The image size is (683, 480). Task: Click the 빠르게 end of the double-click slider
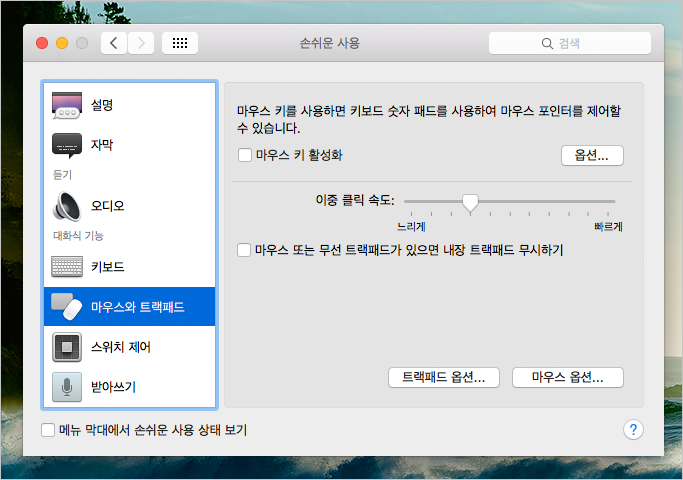(x=609, y=226)
